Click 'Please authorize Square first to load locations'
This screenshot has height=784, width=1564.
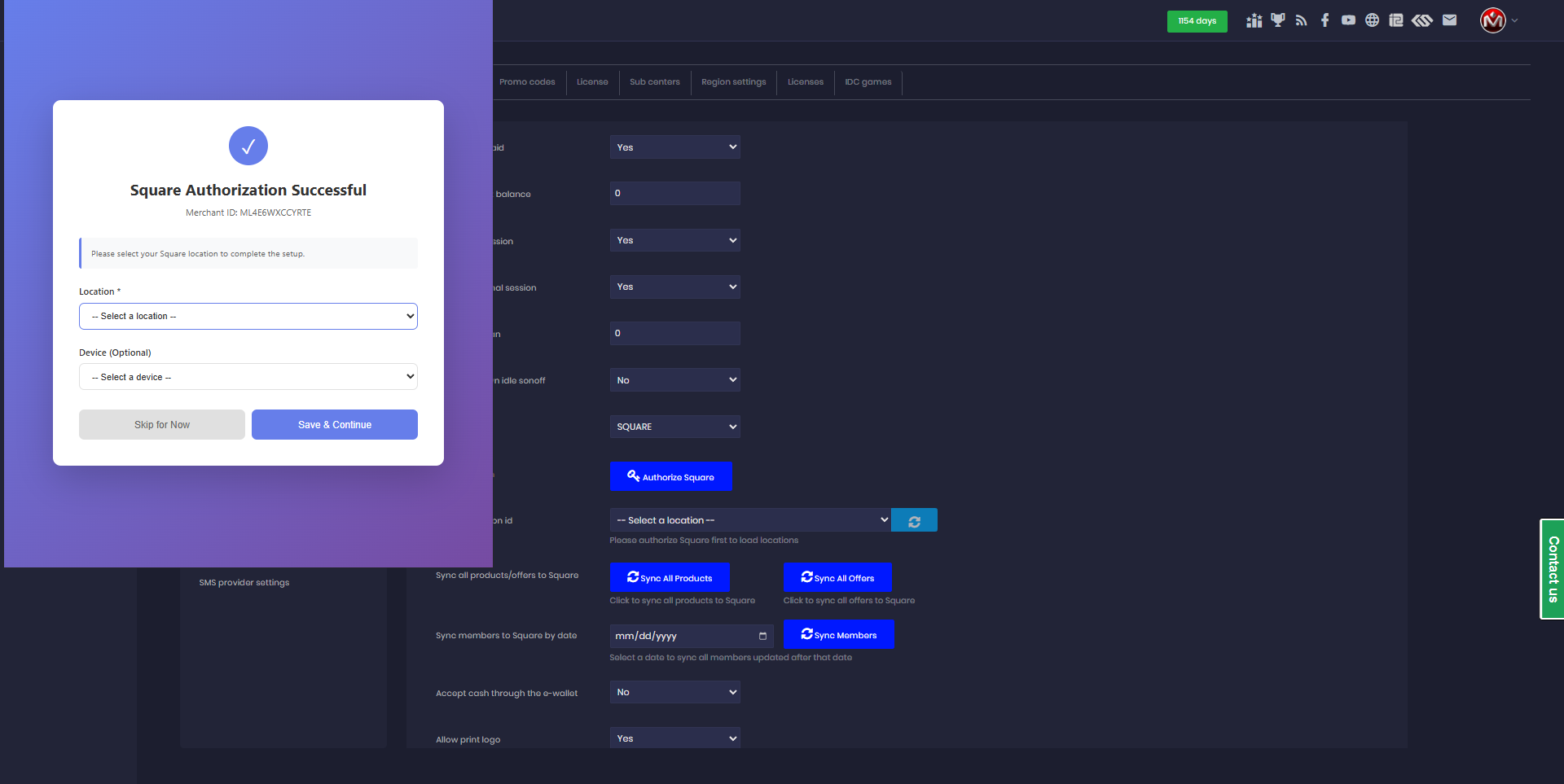pyautogui.click(x=704, y=541)
